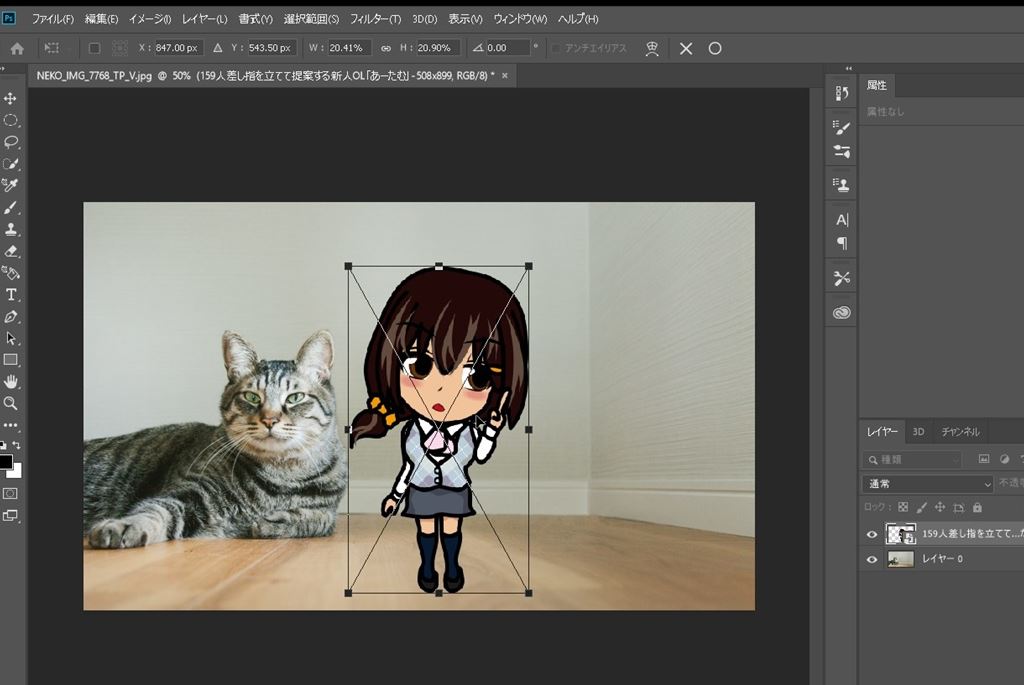Activate the Zoom tool
The image size is (1024, 685).
pyautogui.click(x=11, y=403)
